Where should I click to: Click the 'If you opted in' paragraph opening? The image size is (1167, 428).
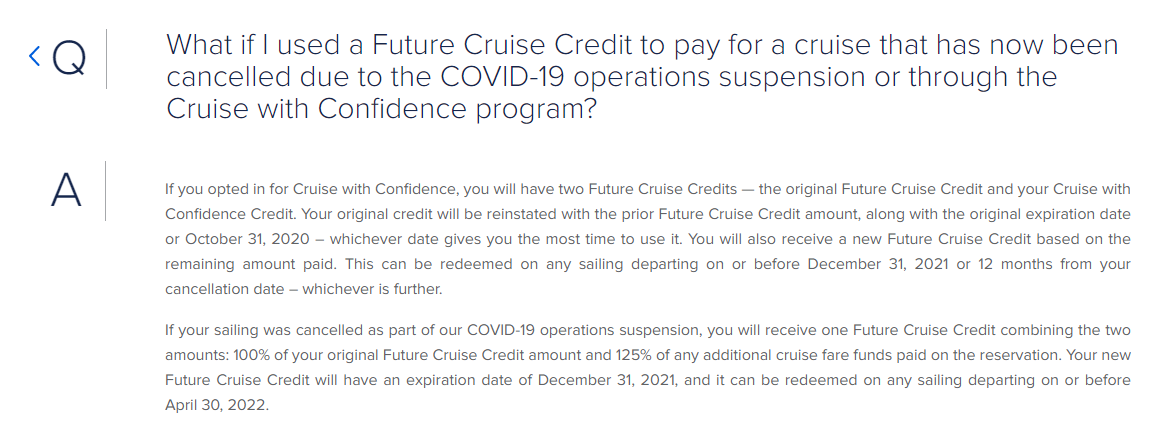[206, 188]
